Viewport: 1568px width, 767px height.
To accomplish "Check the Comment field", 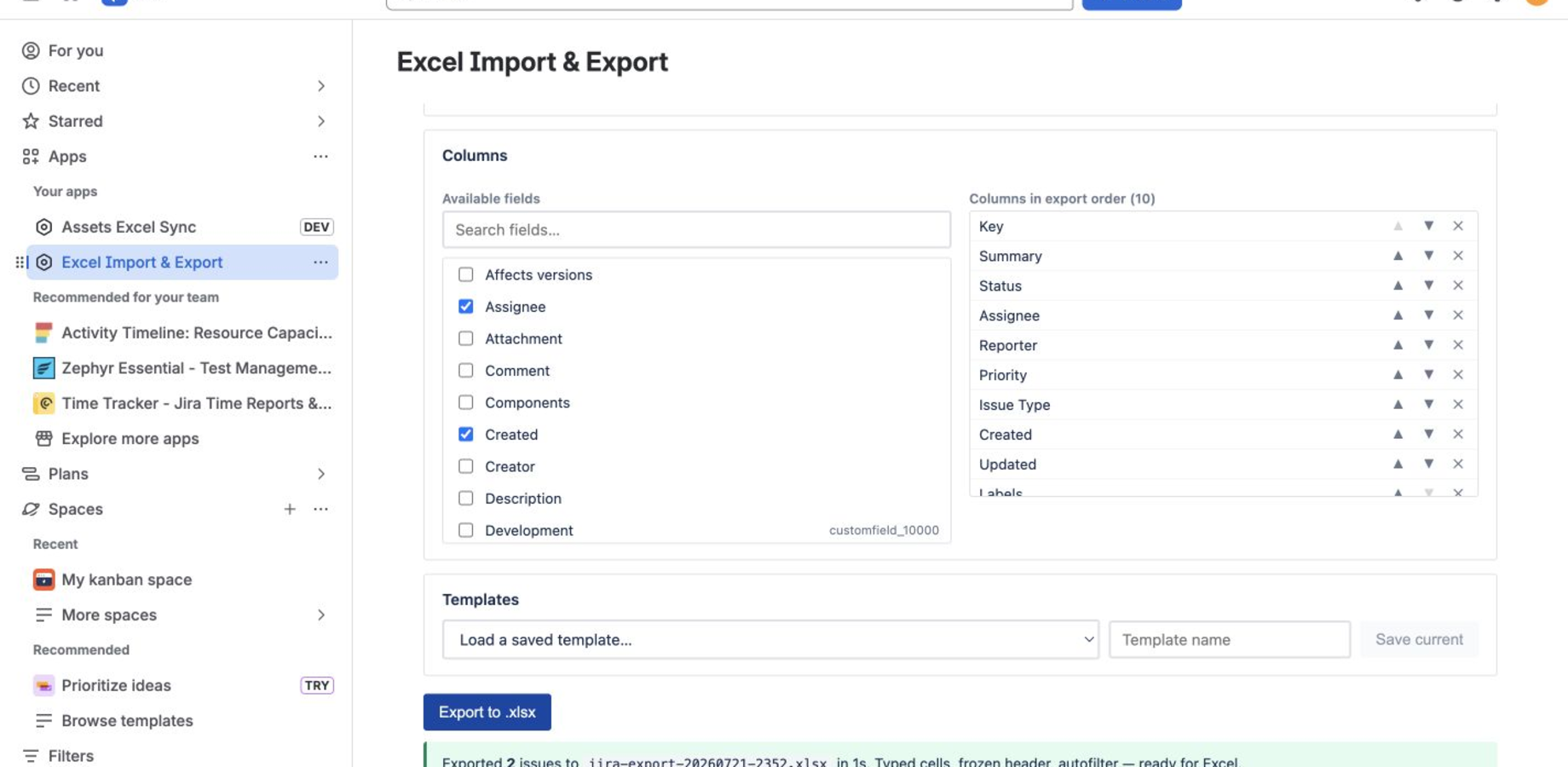I will [x=465, y=371].
